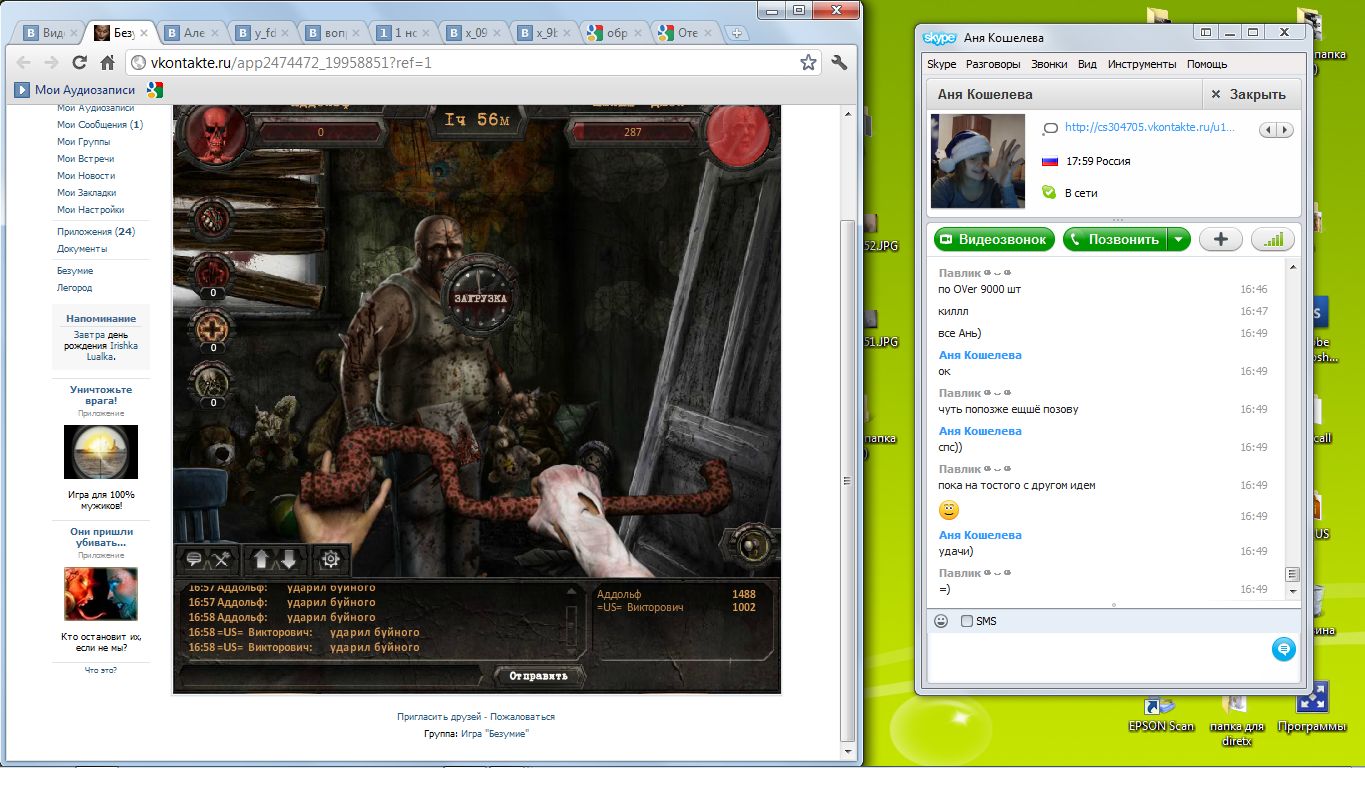
Task: Switch to the обр Google tab
Action: tap(618, 33)
